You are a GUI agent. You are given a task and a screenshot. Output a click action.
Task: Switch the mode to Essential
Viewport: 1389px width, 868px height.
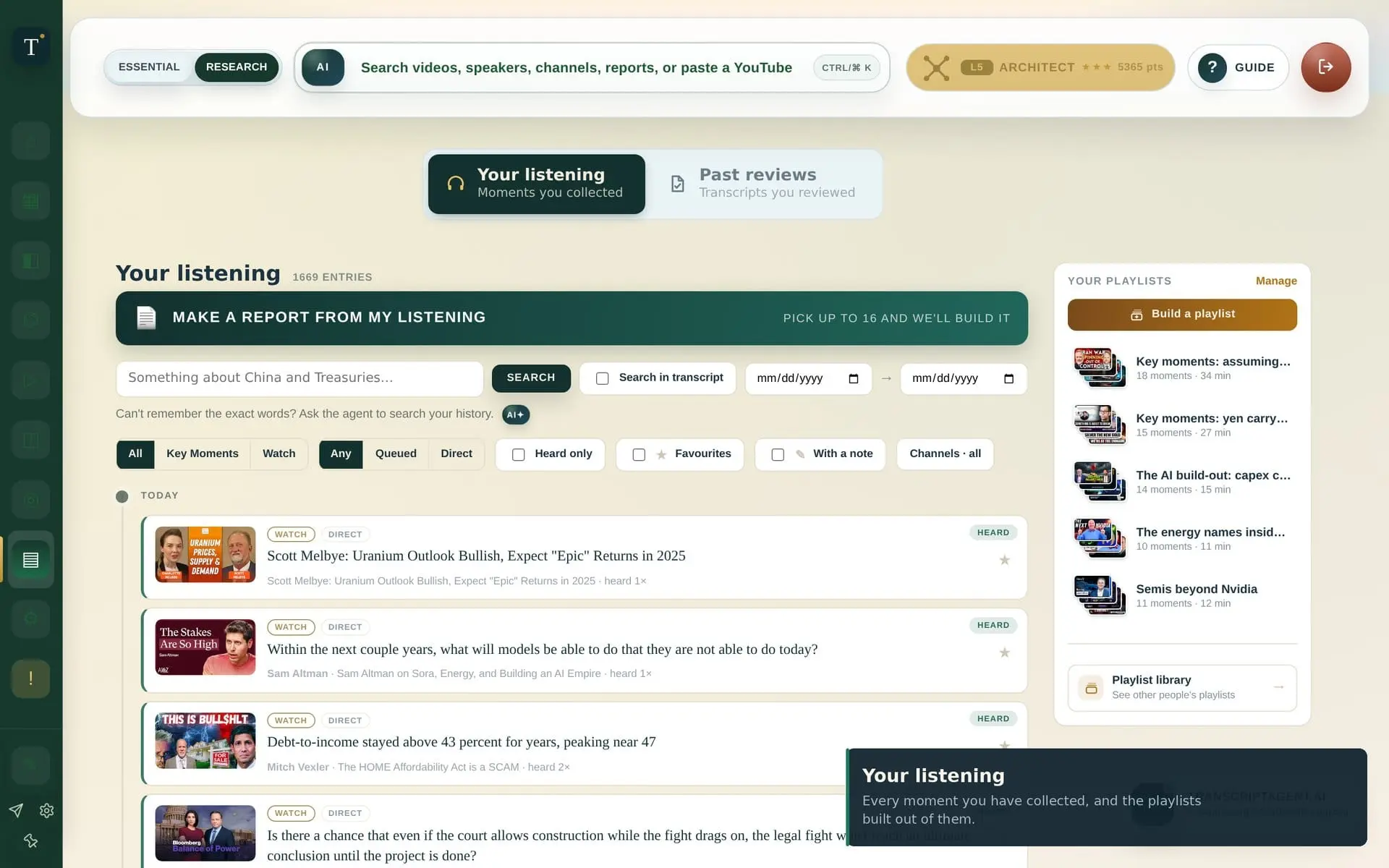coord(149,67)
